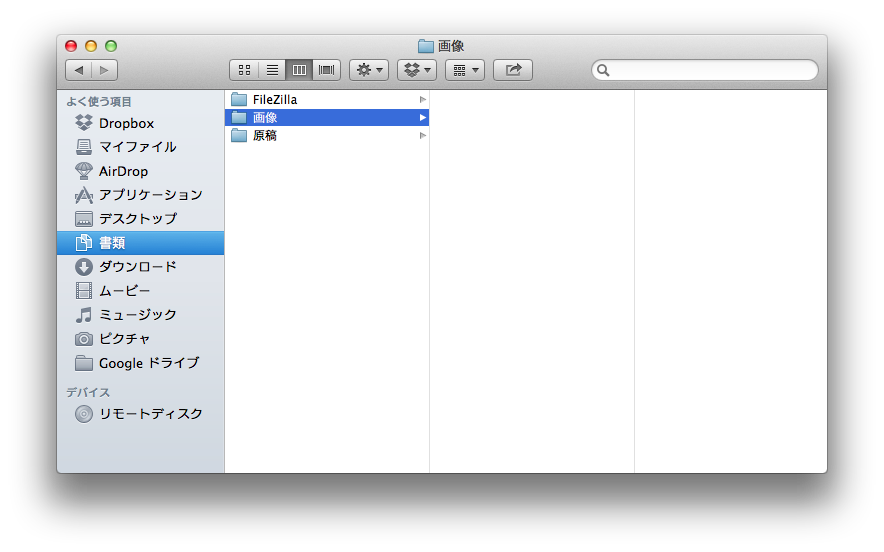Switch to Cover Flow view
The width and height of the screenshot is (884, 552).
327,70
